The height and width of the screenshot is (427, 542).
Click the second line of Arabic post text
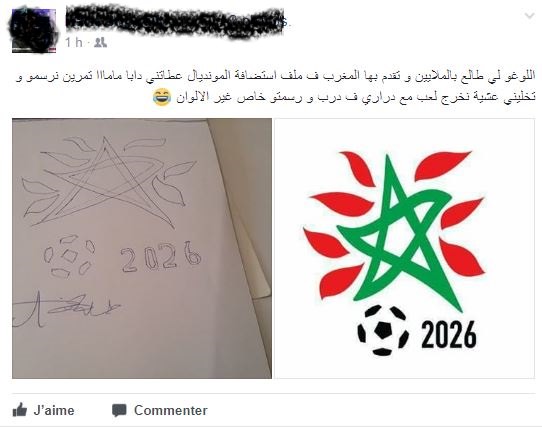(x=344, y=98)
